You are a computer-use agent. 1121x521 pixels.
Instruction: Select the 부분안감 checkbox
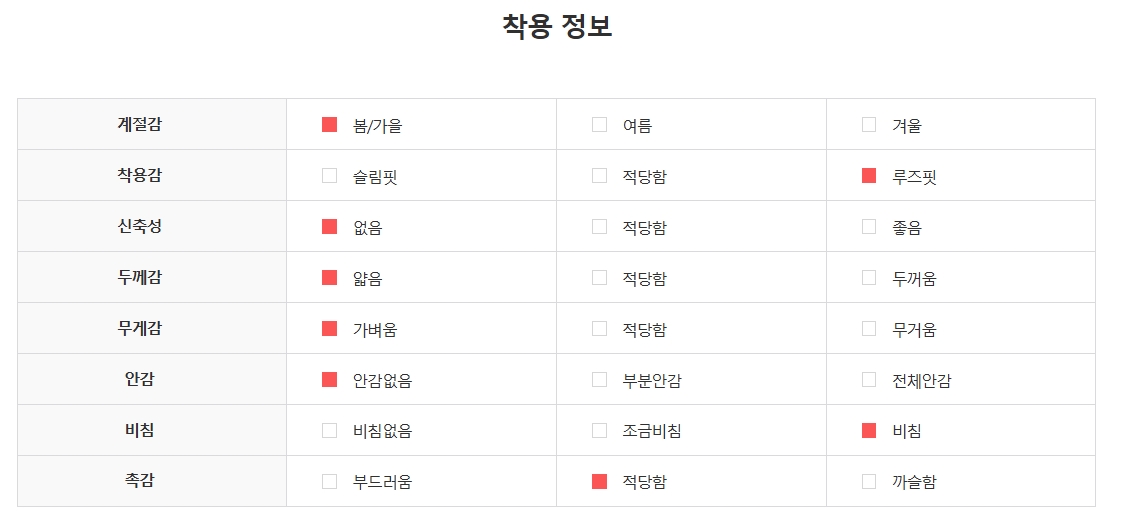(600, 379)
